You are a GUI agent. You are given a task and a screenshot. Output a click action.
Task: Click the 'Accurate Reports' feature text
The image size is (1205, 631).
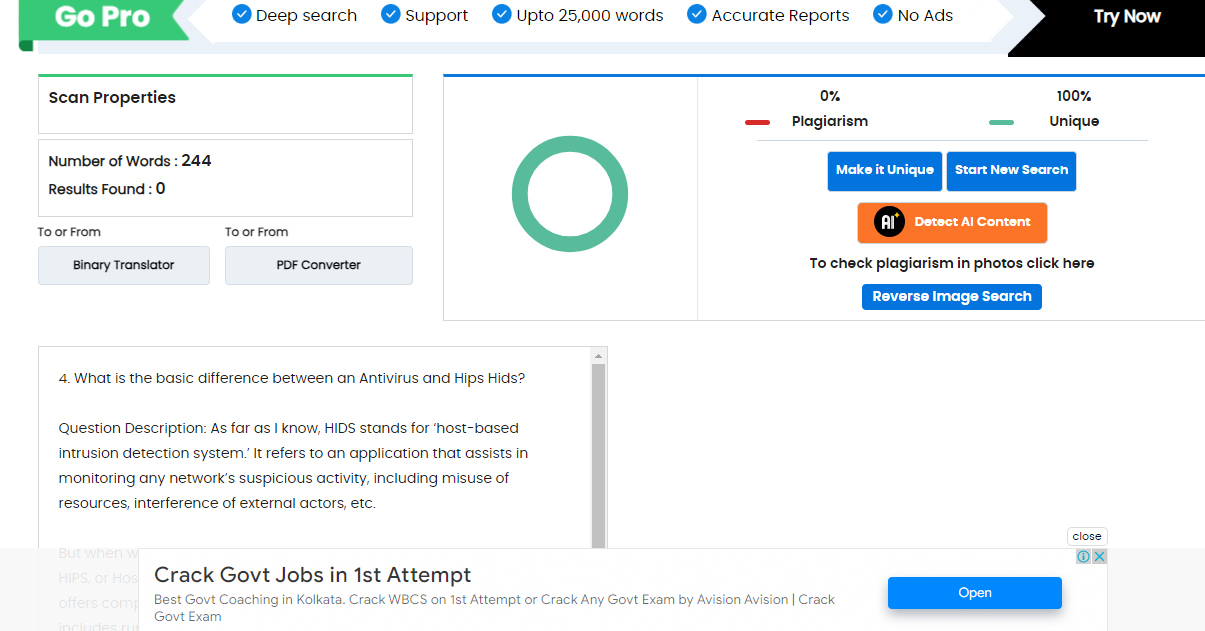click(x=781, y=16)
